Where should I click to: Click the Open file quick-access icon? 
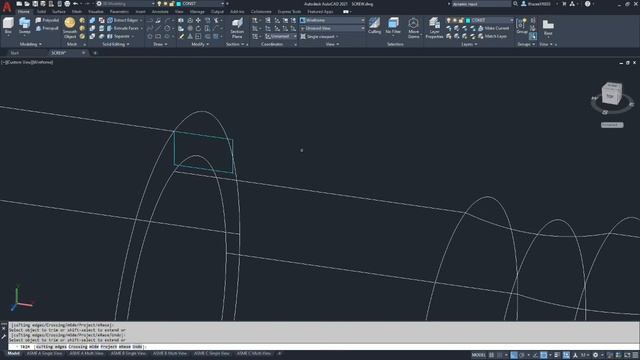(27, 4)
